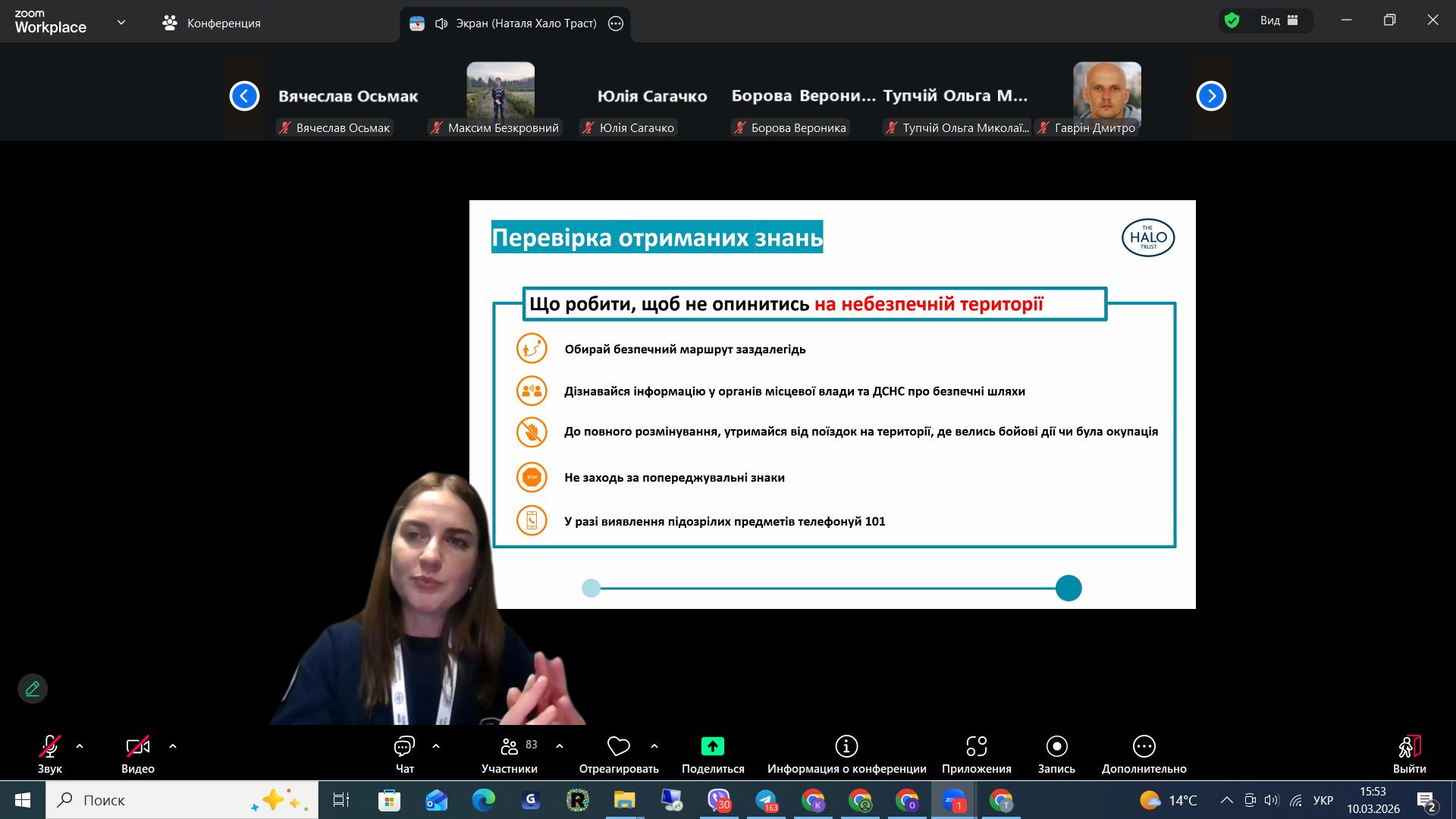Unmute microphone with the Audio button
This screenshot has width=1456, height=819.
pos(50,747)
